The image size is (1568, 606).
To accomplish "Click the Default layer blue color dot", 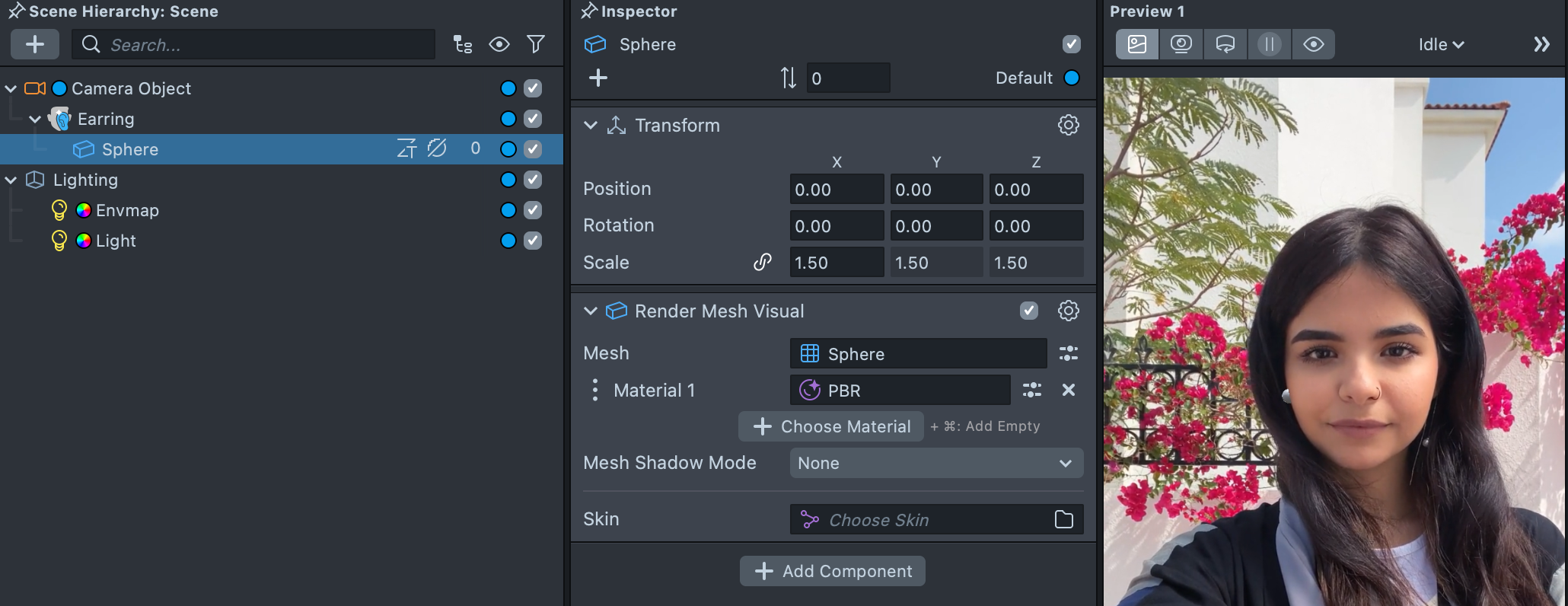I will coord(1072,78).
